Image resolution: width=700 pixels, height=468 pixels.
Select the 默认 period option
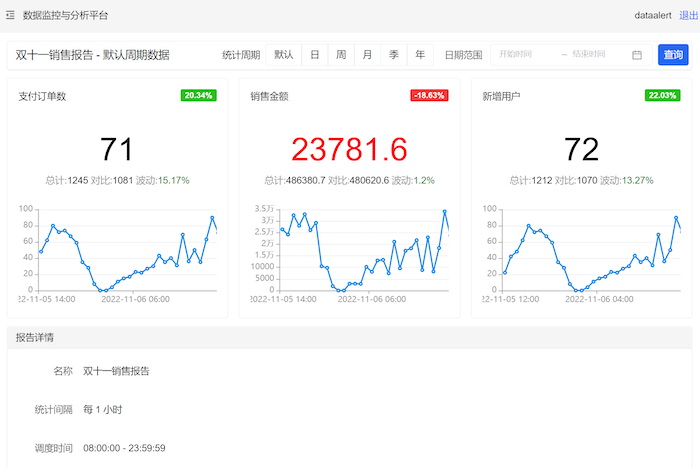coord(284,55)
